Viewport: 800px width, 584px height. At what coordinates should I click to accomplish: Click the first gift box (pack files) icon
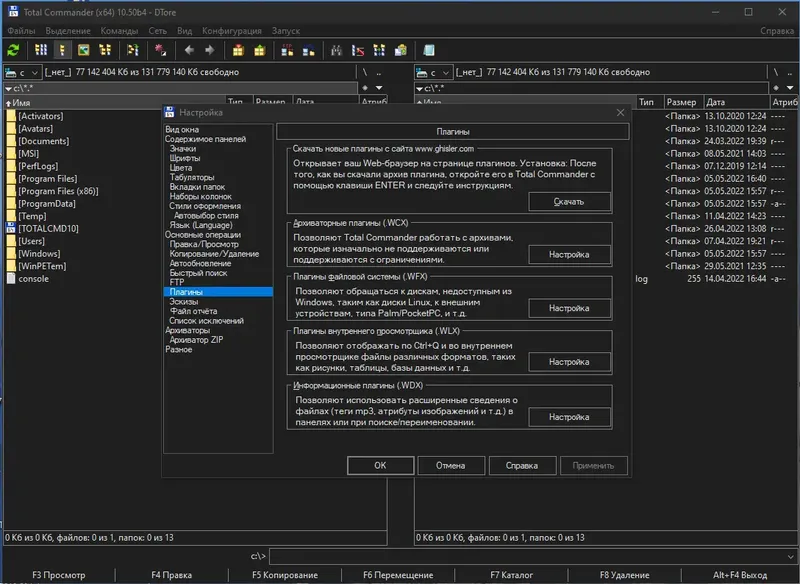point(238,49)
